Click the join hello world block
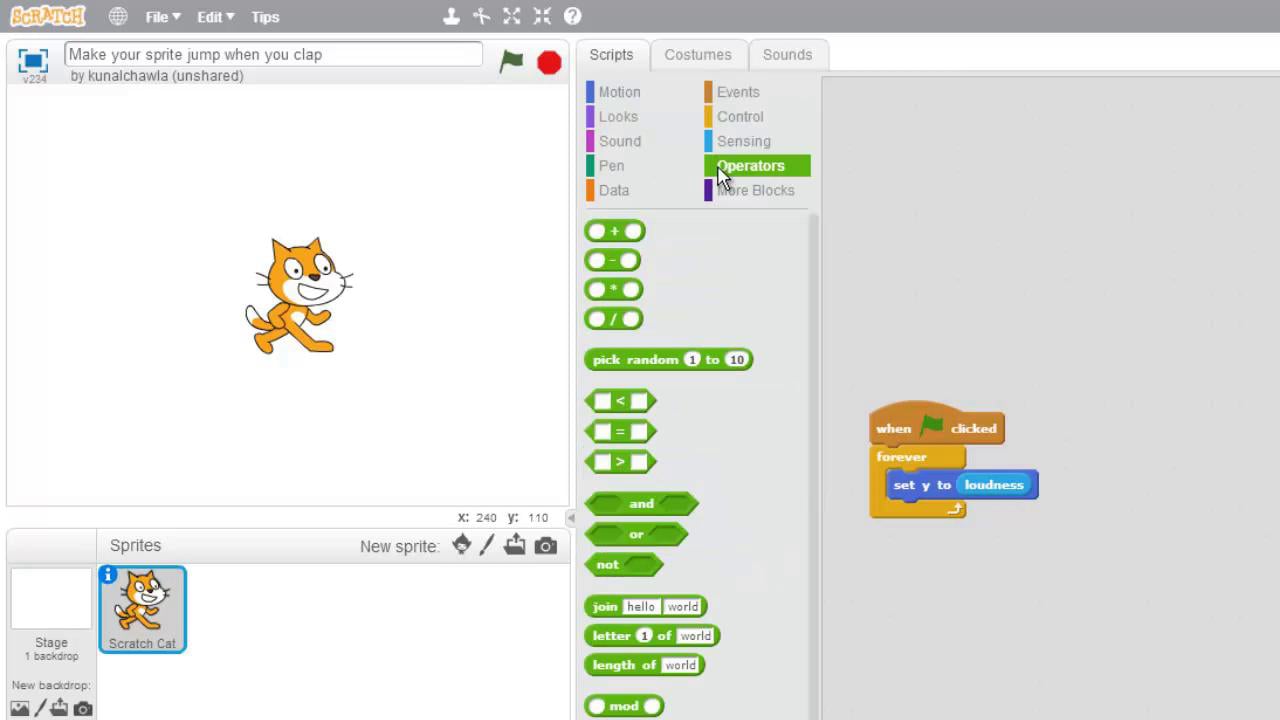The width and height of the screenshot is (1280, 720). pos(646,606)
